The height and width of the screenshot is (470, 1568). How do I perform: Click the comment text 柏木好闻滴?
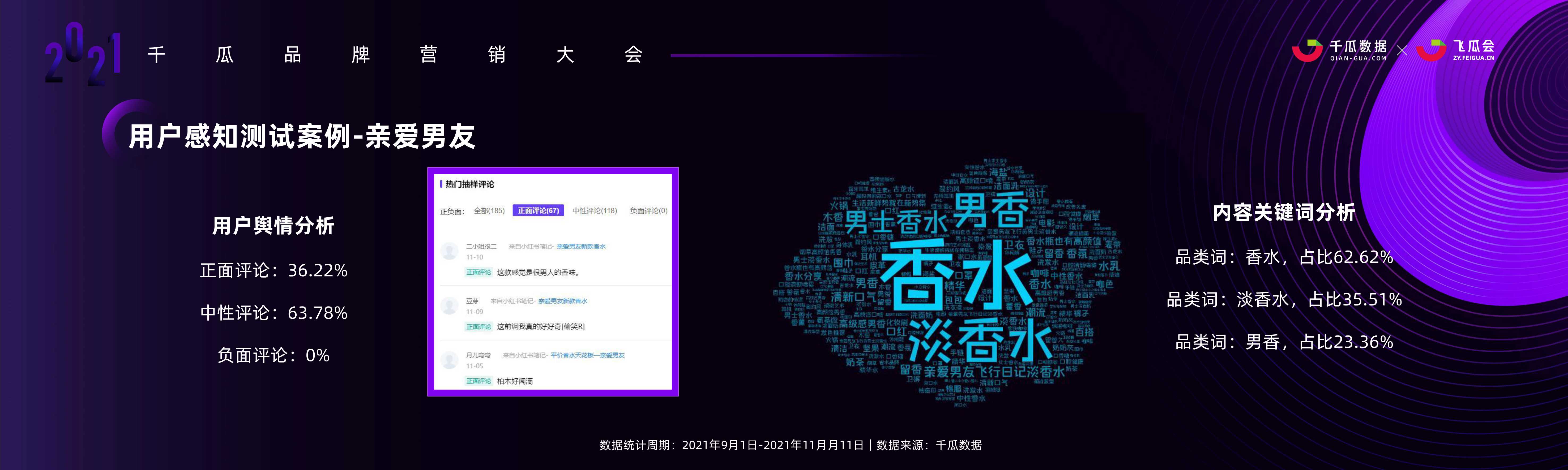click(515, 381)
